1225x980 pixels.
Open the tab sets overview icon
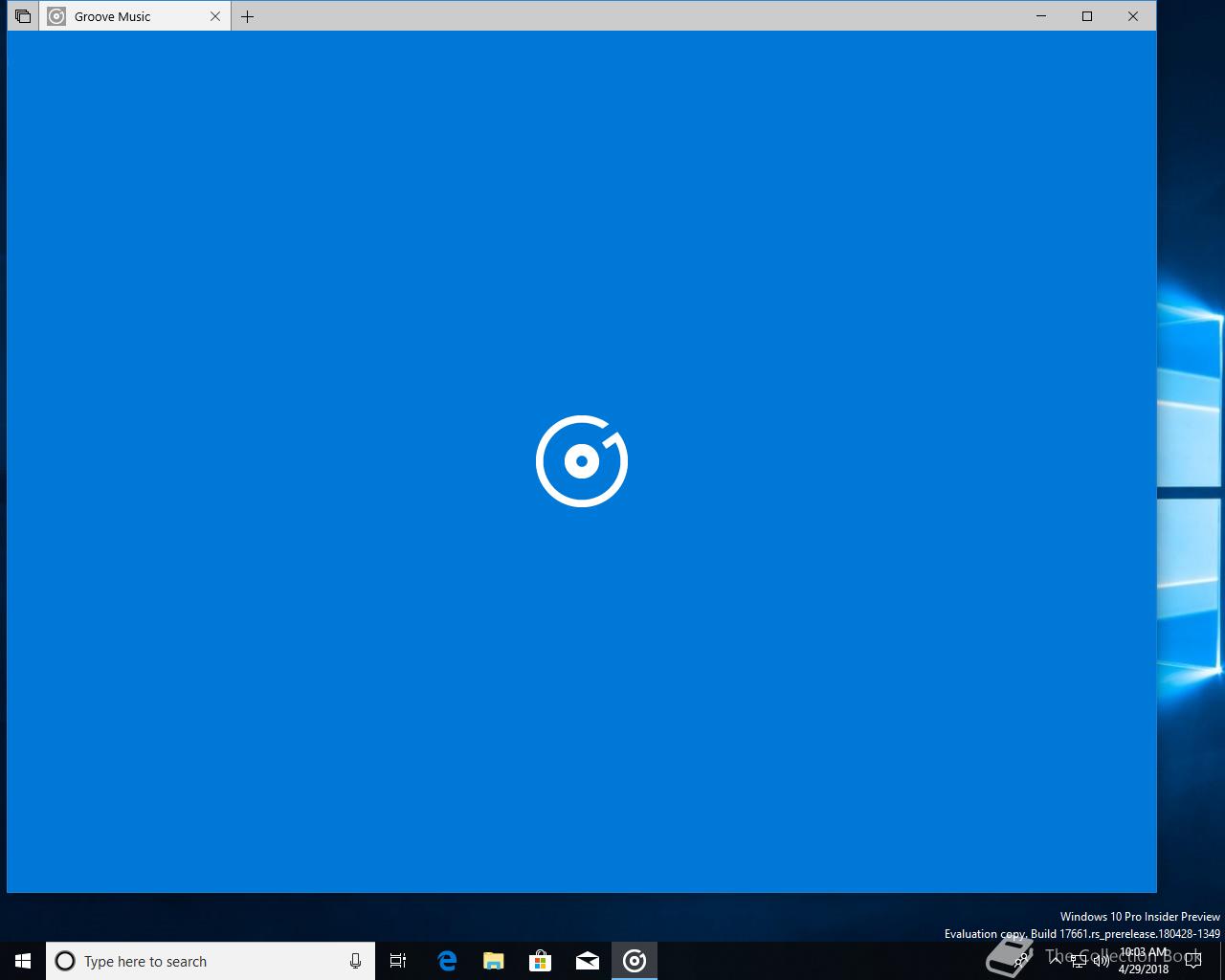point(23,16)
